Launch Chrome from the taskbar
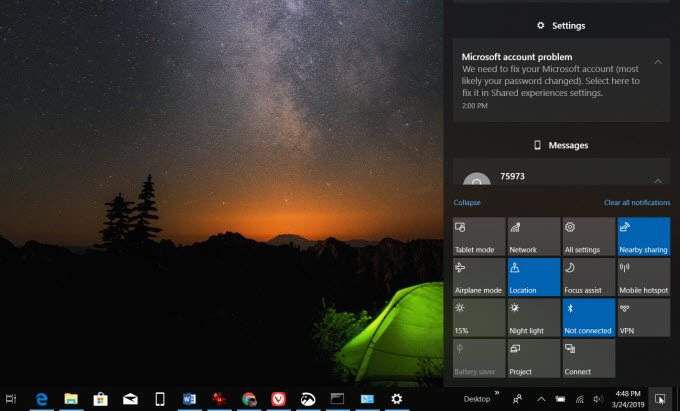 coord(249,399)
